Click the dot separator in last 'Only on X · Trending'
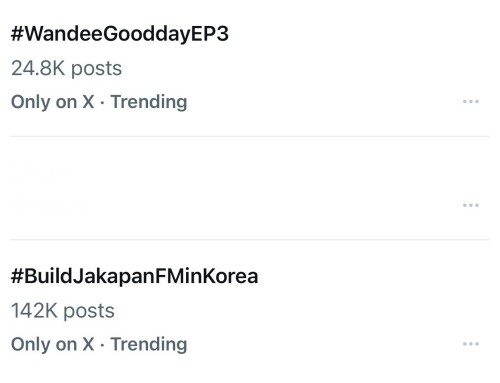500x383 pixels. click(102, 345)
